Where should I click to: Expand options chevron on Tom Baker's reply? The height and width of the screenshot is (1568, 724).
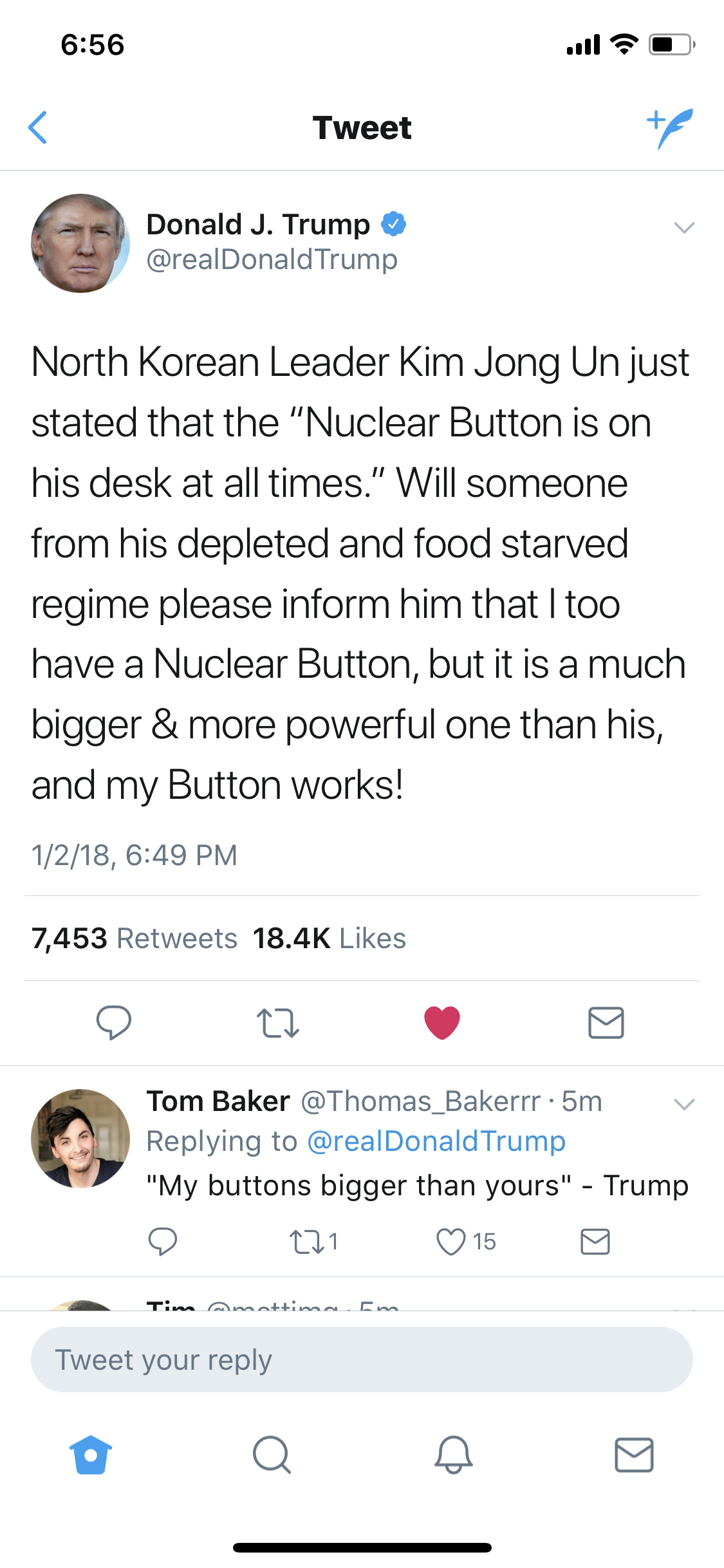(x=683, y=1104)
